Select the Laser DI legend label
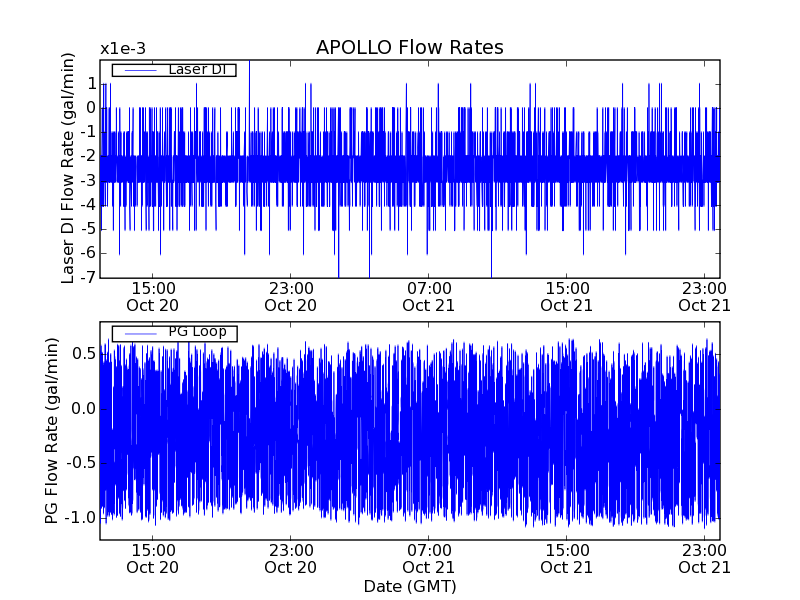The width and height of the screenshot is (800, 600). point(194,69)
